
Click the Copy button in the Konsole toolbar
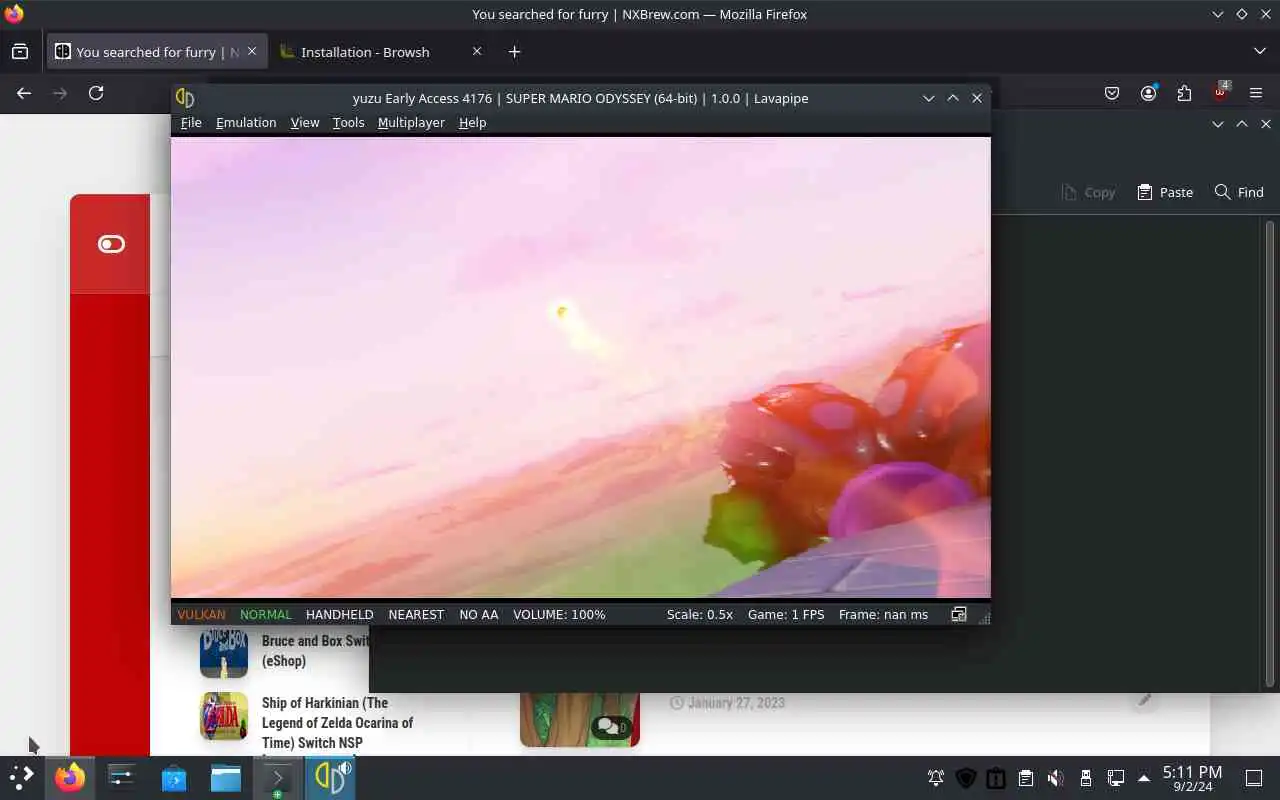click(x=1088, y=192)
